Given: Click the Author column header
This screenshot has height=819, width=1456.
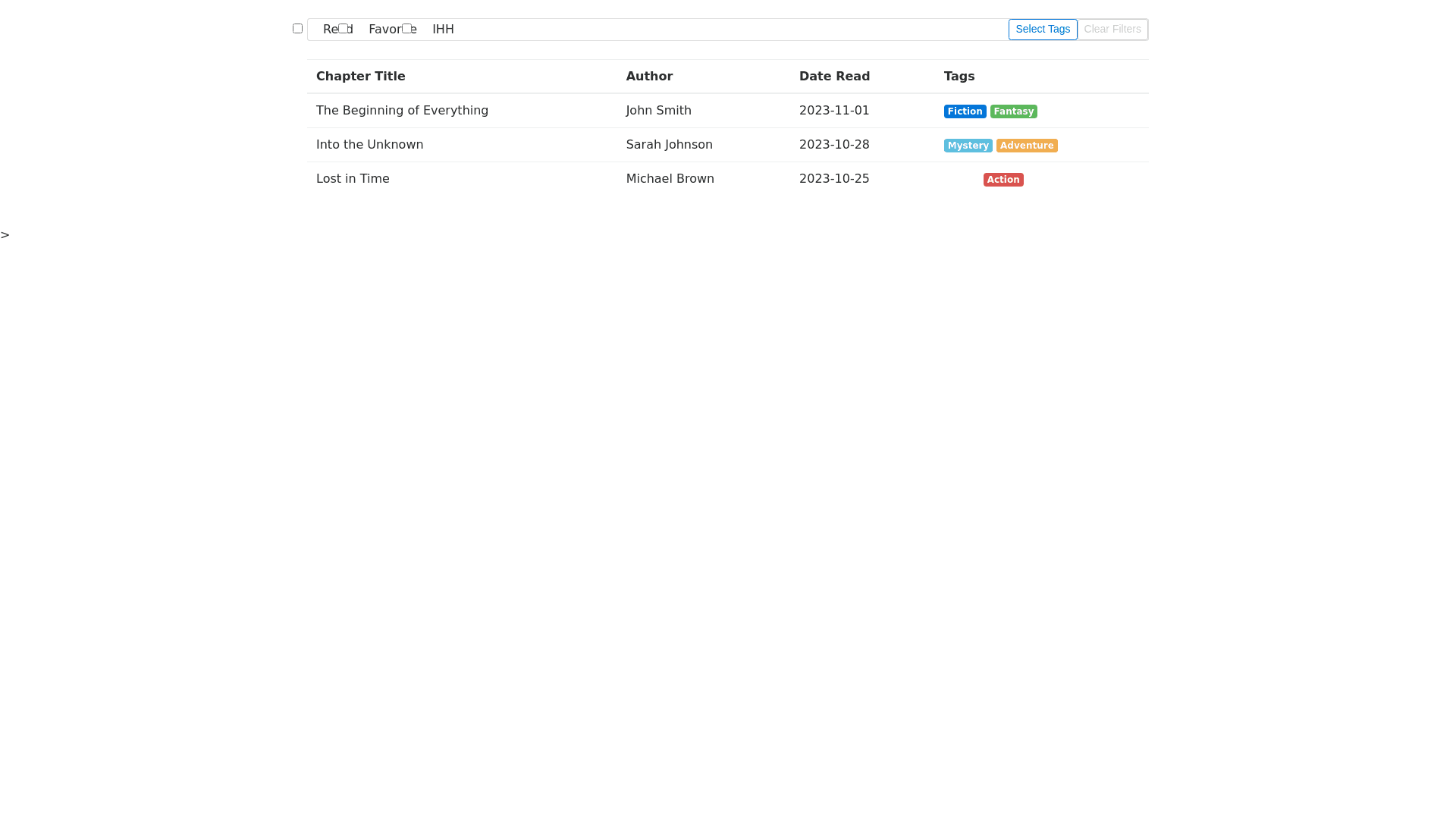Looking at the screenshot, I should point(649,77).
